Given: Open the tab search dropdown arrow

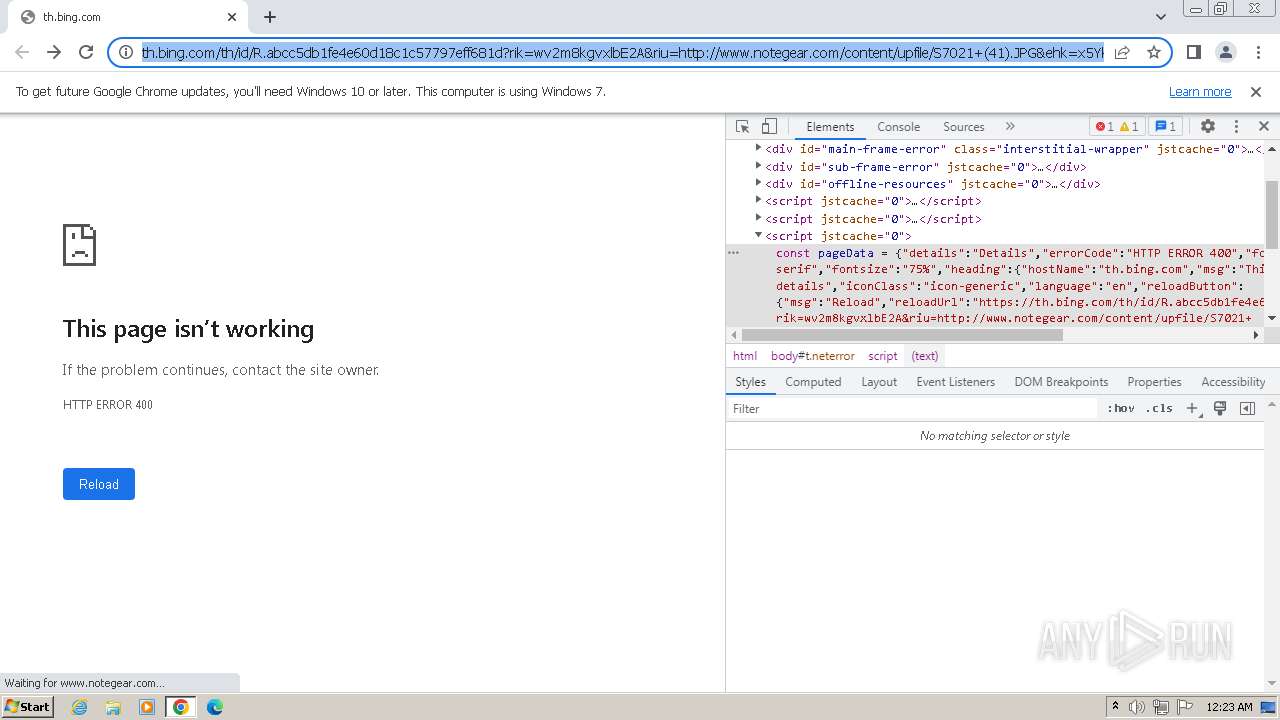Looking at the screenshot, I should click(x=1160, y=17).
